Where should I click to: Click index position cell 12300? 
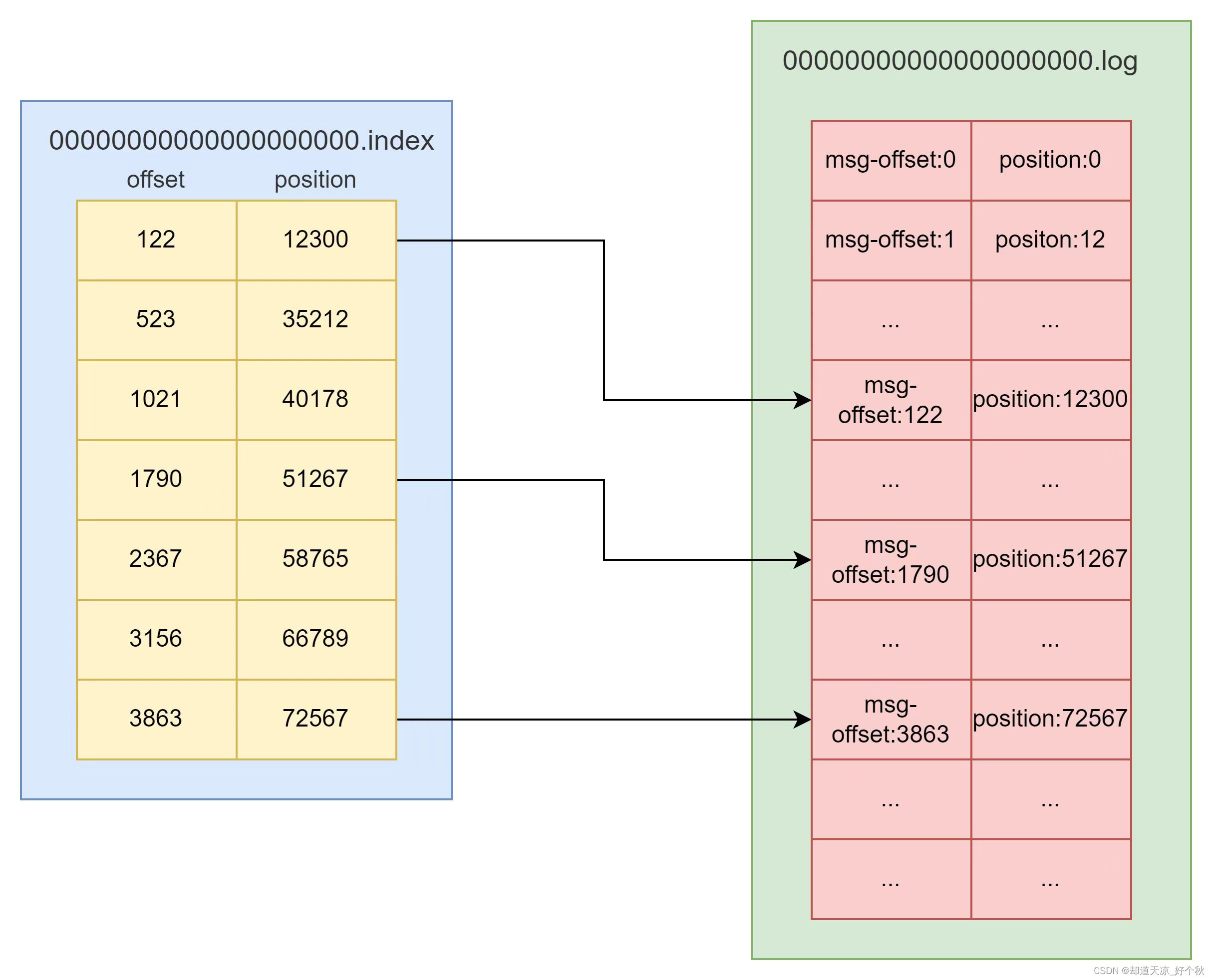(x=316, y=240)
